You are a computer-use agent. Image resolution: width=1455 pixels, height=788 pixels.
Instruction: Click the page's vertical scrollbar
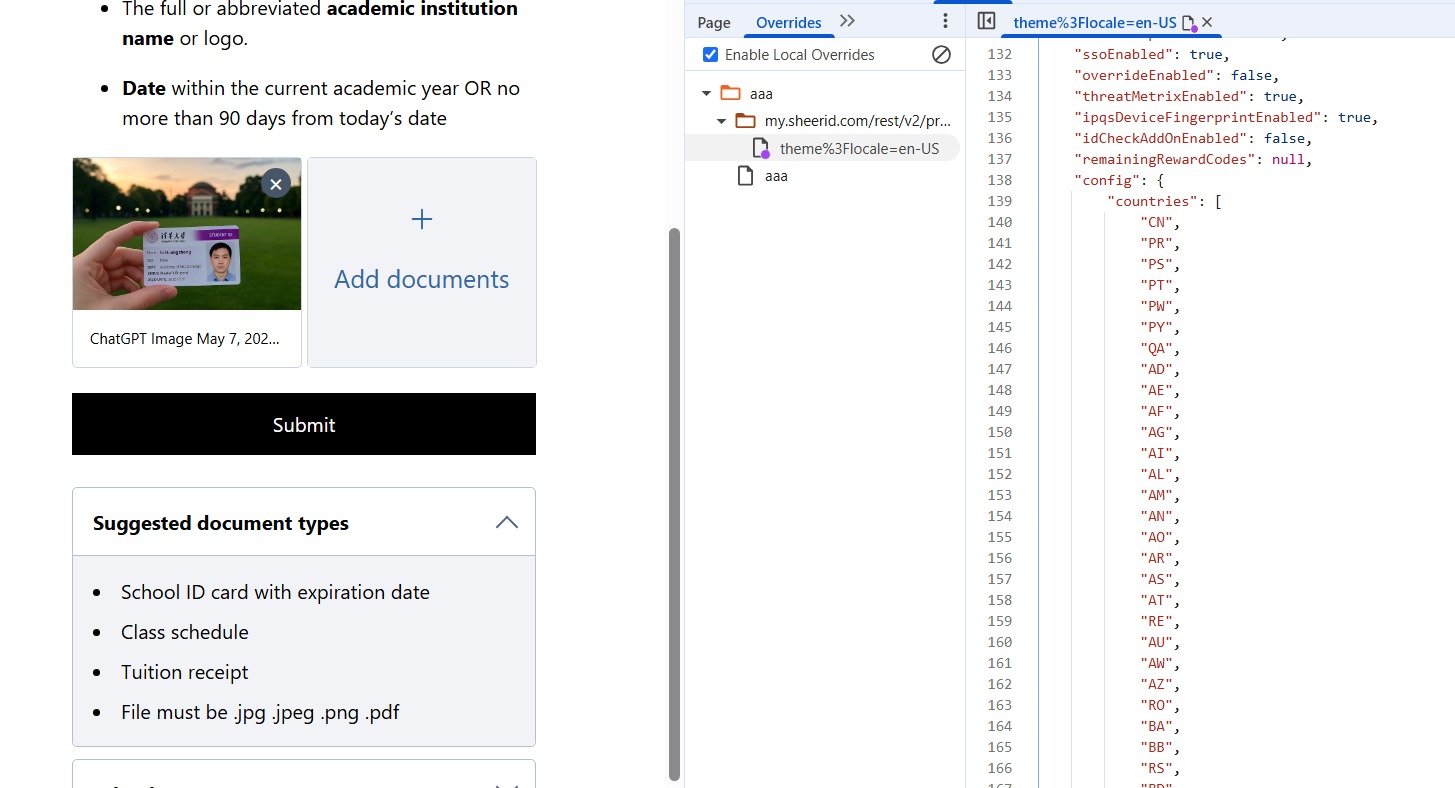click(674, 500)
